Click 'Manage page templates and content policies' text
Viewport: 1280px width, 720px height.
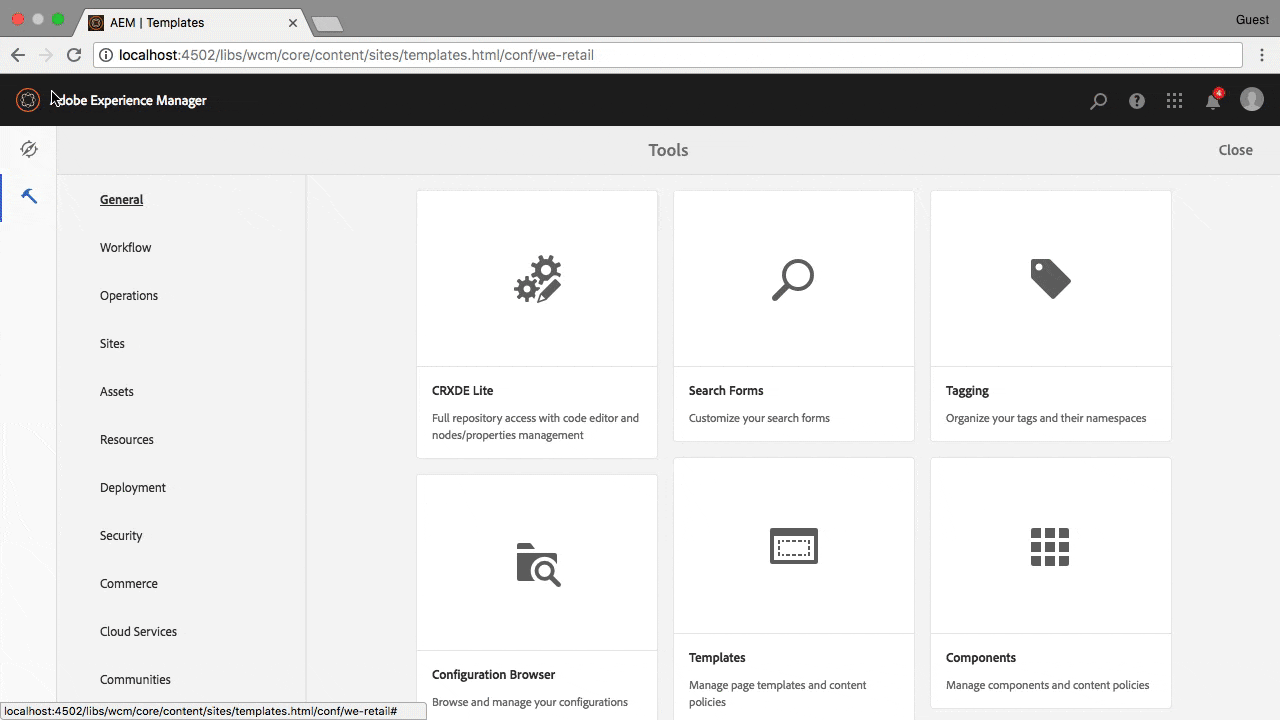[x=778, y=693]
